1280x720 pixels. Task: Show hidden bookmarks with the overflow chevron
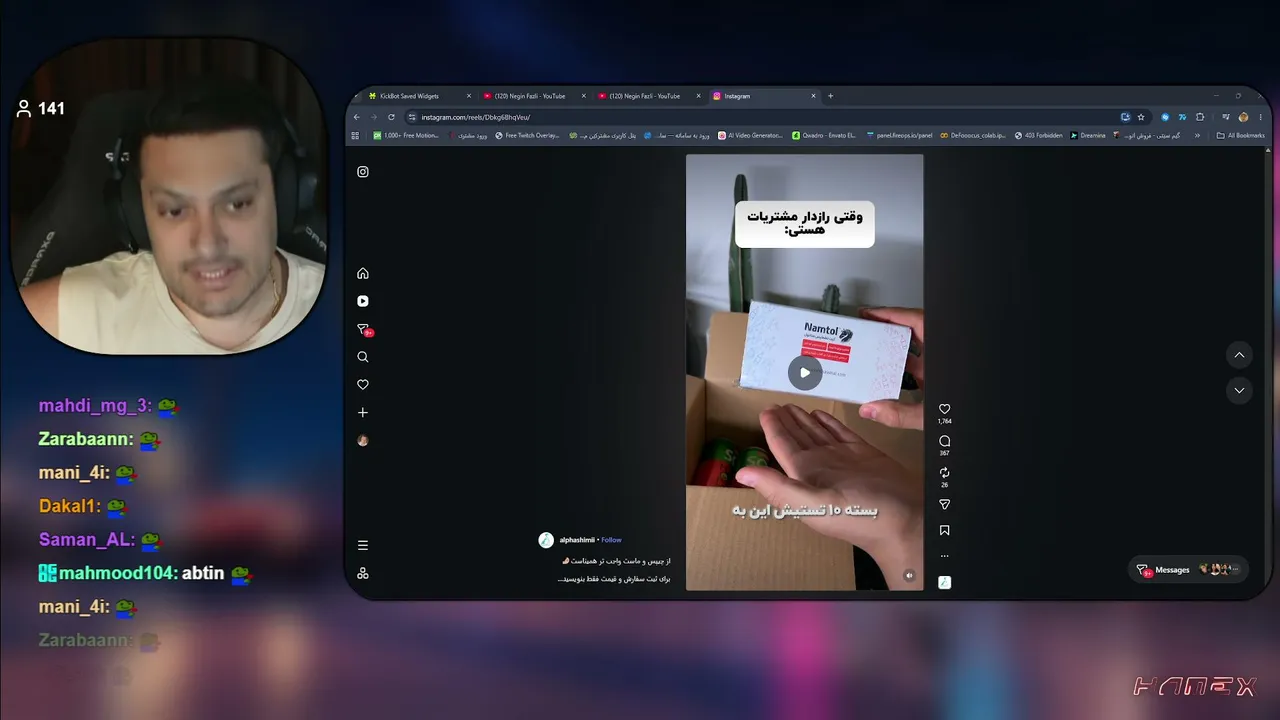[1198, 135]
